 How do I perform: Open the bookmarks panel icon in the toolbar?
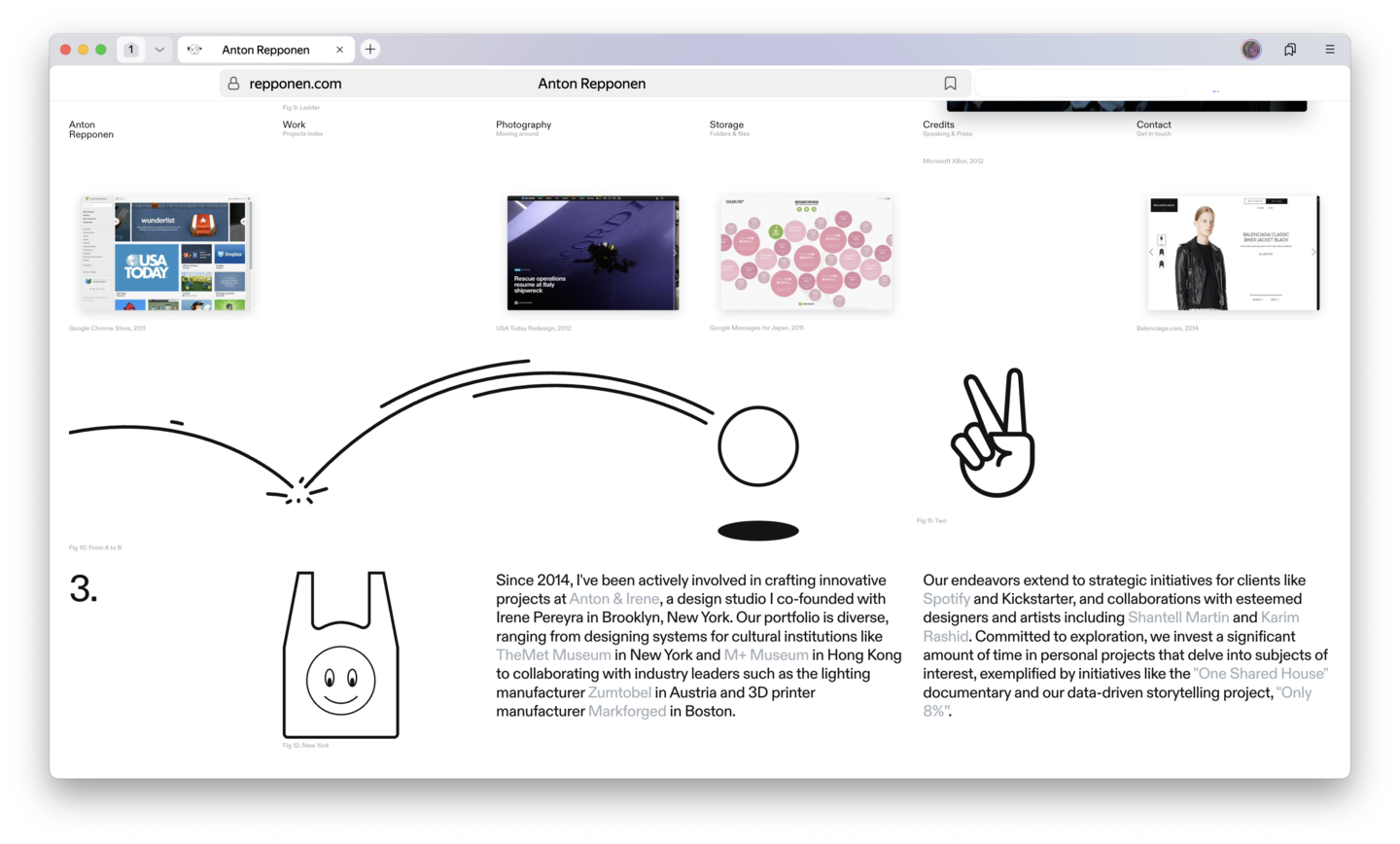(x=1290, y=50)
